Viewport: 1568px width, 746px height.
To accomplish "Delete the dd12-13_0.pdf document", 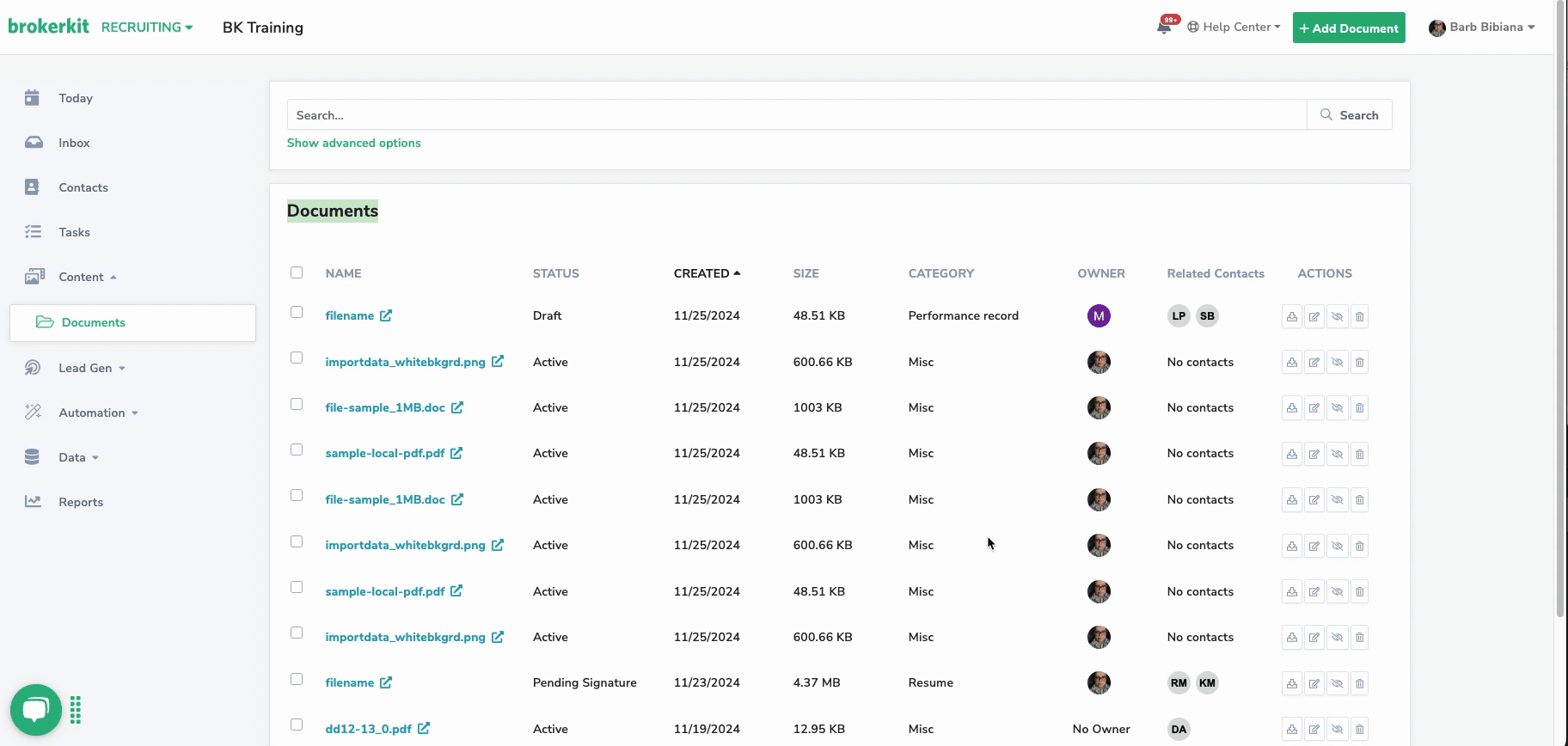I will point(1359,729).
